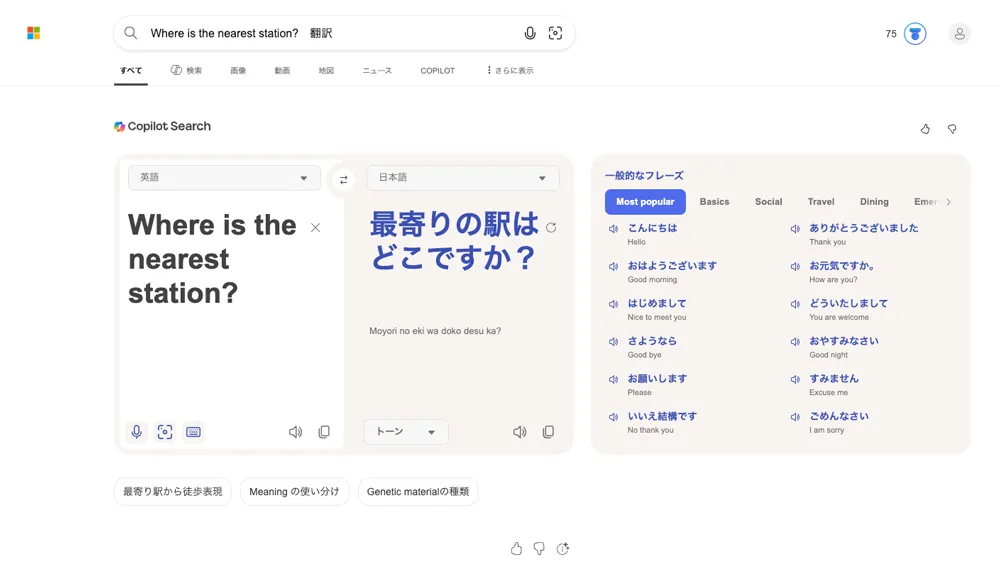Play audio for どういたしまして
Image resolution: width=1000 pixels, height=563 pixels.
[x=795, y=303]
